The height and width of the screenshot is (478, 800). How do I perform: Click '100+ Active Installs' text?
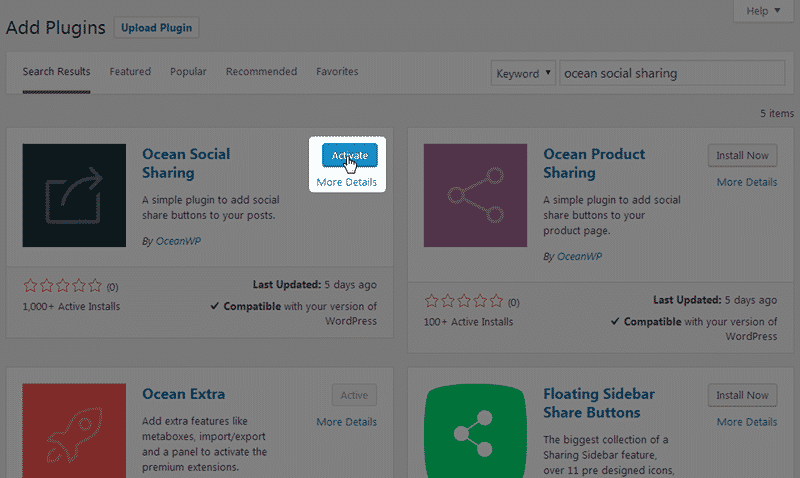click(468, 322)
